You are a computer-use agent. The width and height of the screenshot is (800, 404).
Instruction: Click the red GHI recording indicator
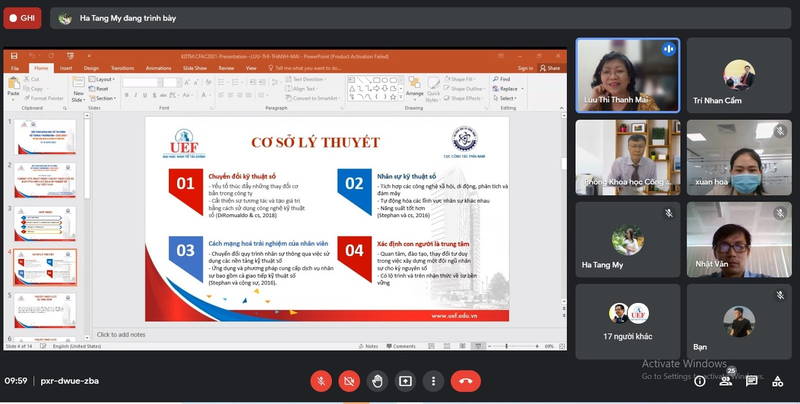(x=22, y=17)
